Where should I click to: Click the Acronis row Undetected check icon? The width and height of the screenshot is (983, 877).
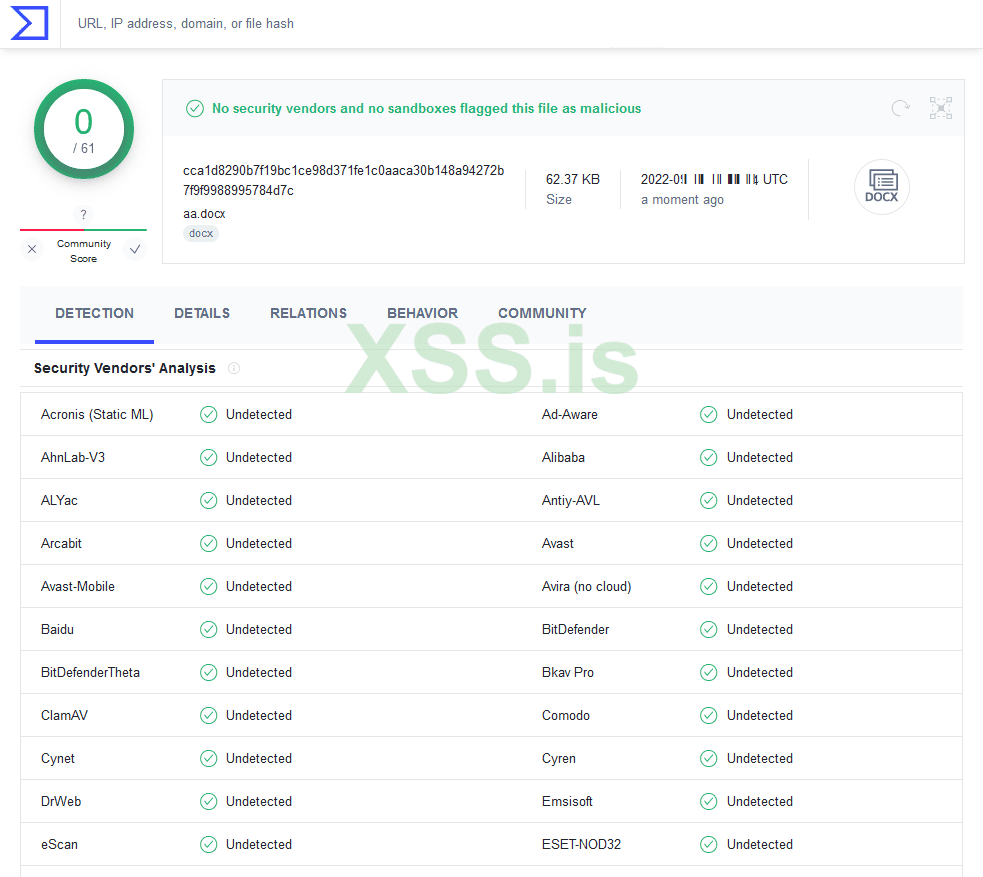[209, 414]
